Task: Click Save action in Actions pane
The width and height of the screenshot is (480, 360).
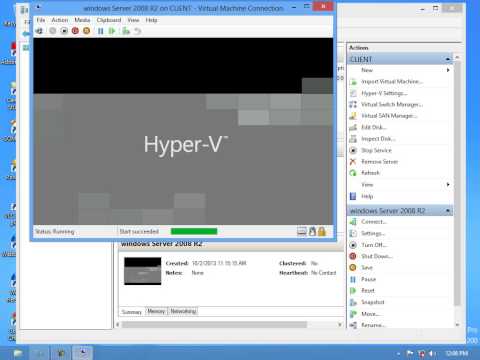Action: (x=367, y=268)
